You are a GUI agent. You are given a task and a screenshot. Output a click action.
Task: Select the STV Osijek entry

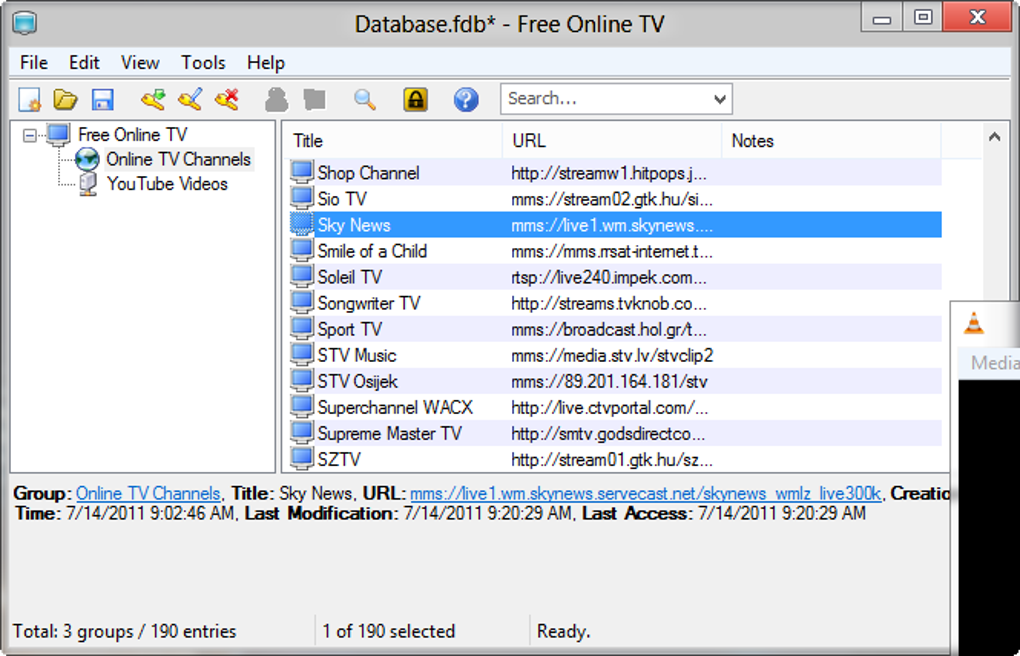615,381
